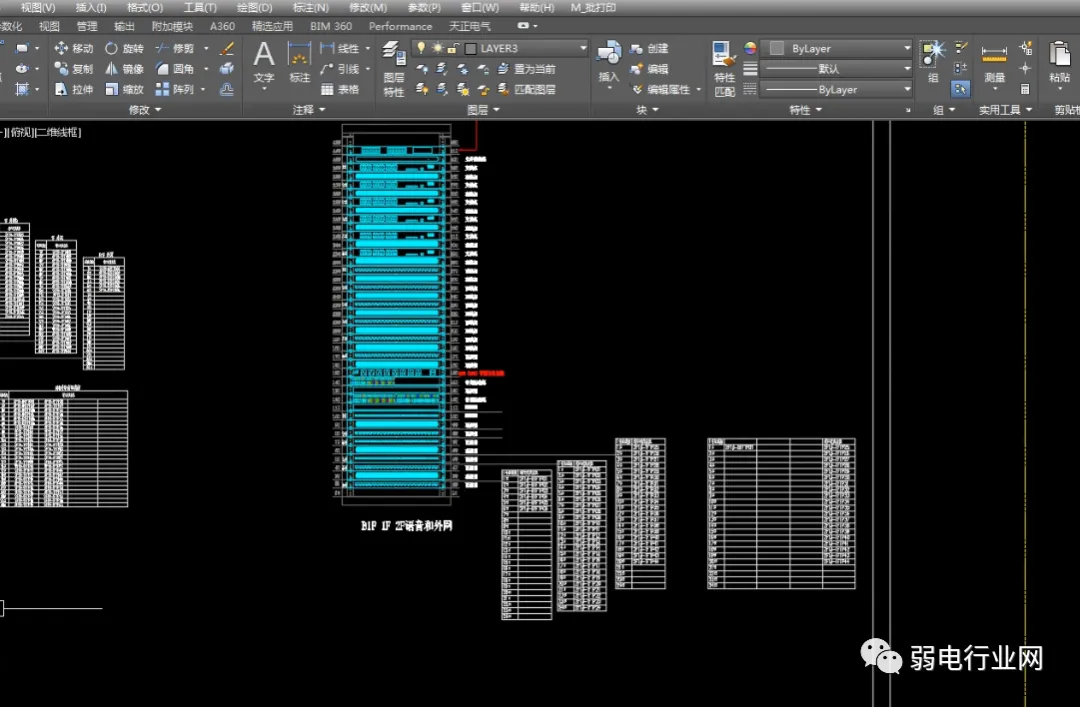Viewport: 1080px width, 707px height.
Task: Select the 线性 linear dimension tool
Action: click(340, 48)
